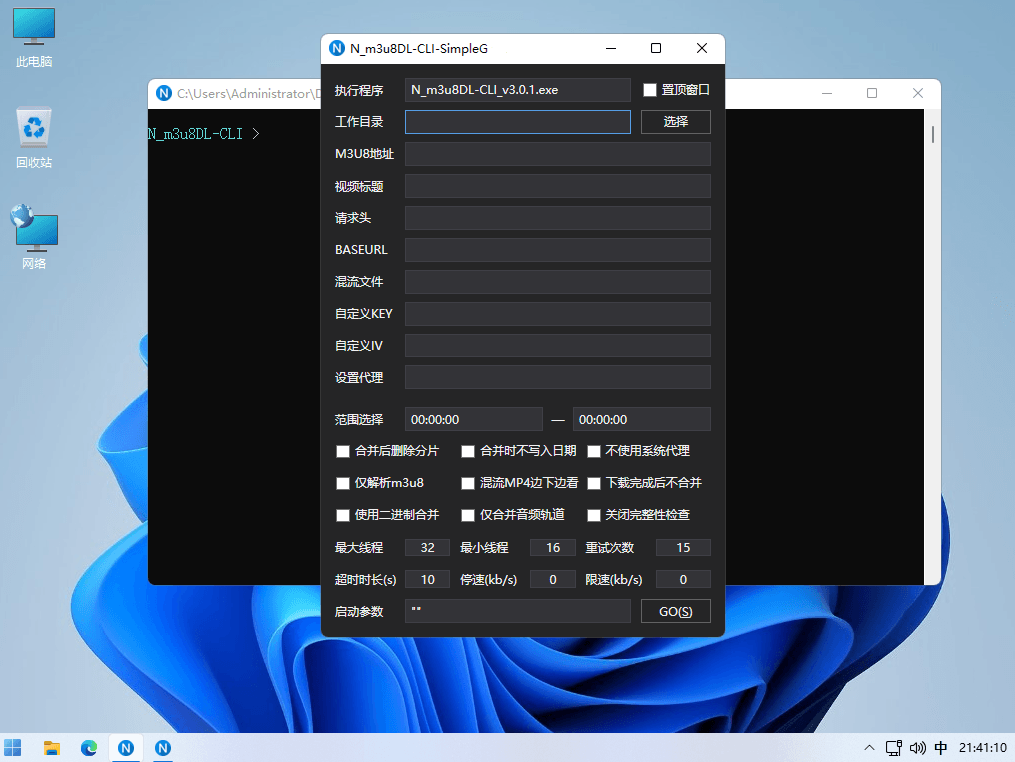Click the 设置代理 input field
This screenshot has width=1015, height=762.
coord(558,377)
